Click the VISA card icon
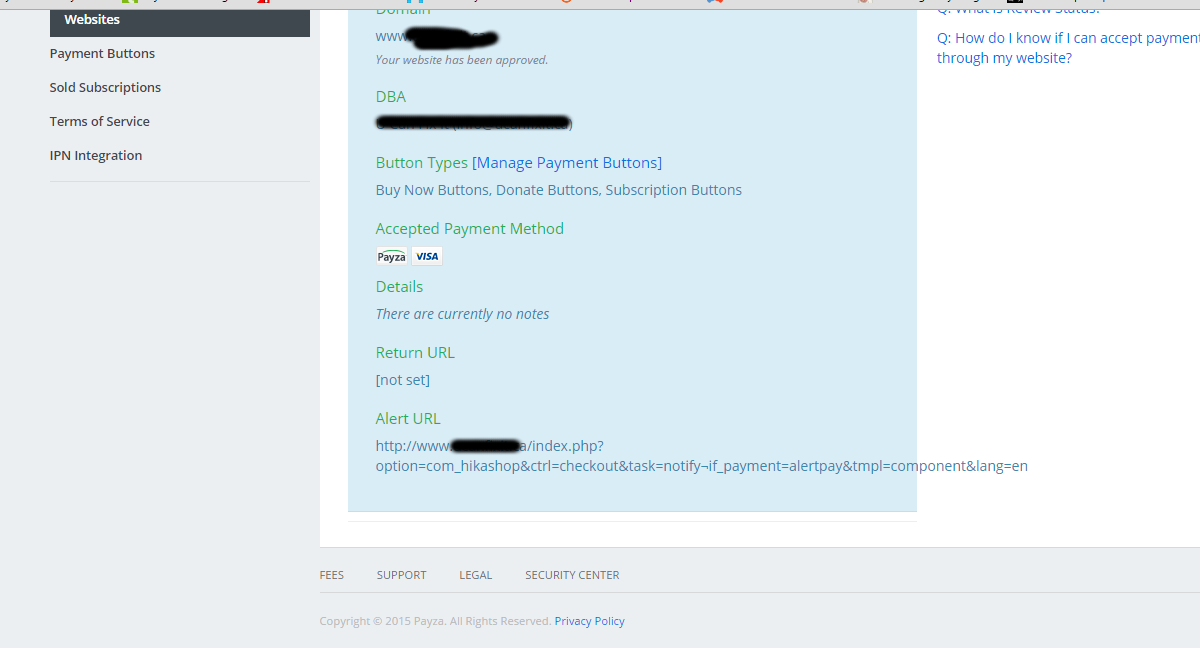This screenshot has width=1200, height=648. click(x=427, y=256)
